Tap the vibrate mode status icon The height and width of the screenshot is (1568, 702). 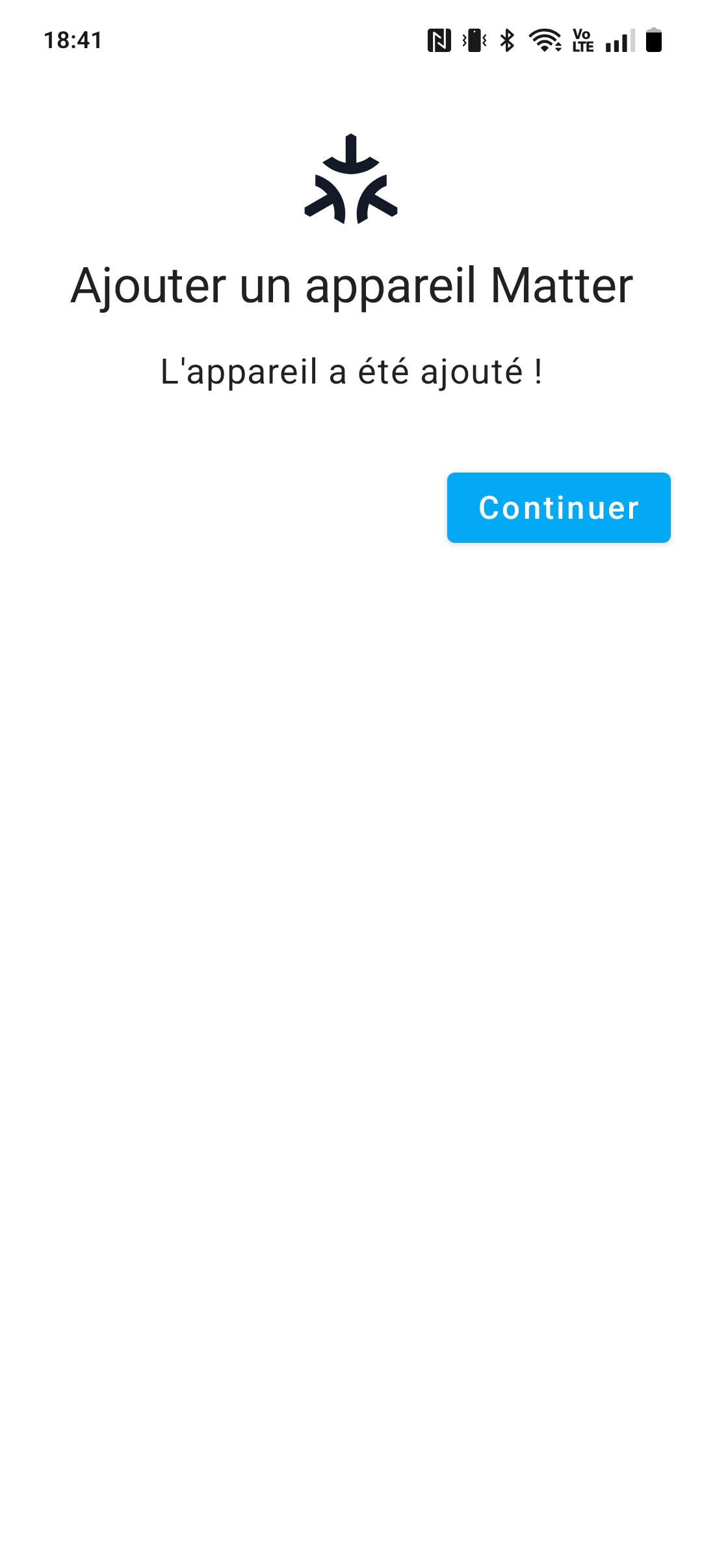474,40
